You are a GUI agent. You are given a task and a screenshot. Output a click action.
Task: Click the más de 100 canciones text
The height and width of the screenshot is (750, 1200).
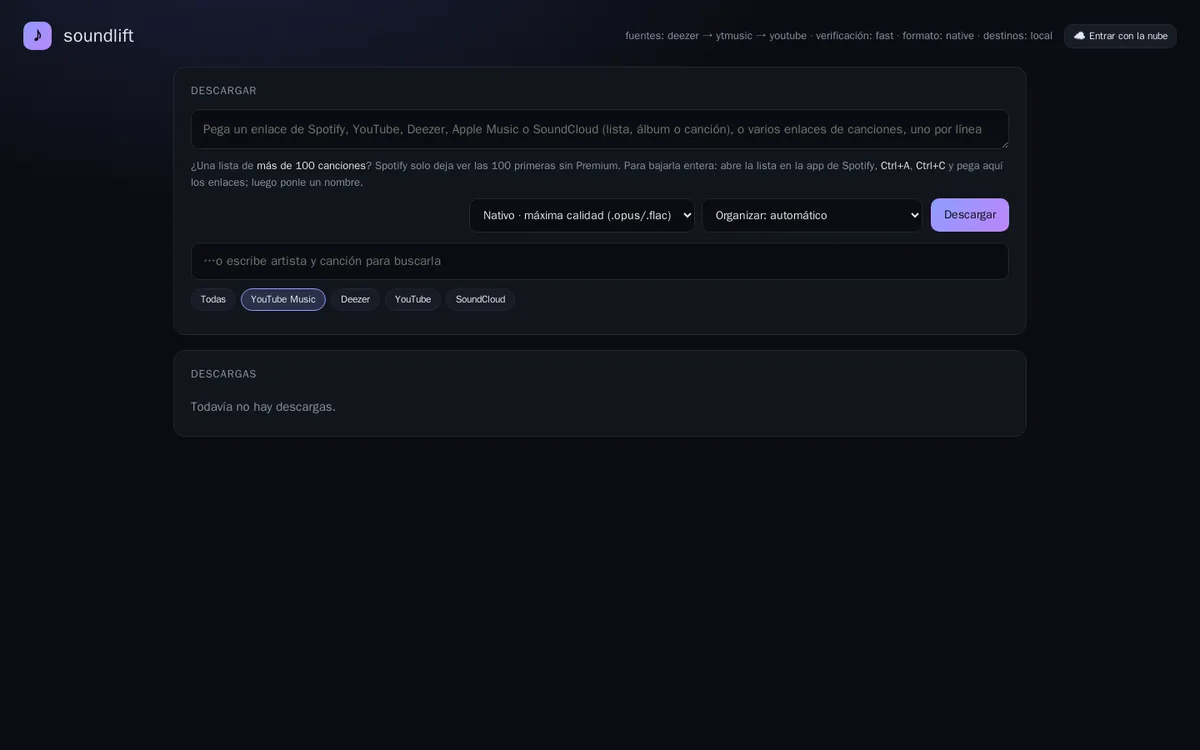click(311, 166)
